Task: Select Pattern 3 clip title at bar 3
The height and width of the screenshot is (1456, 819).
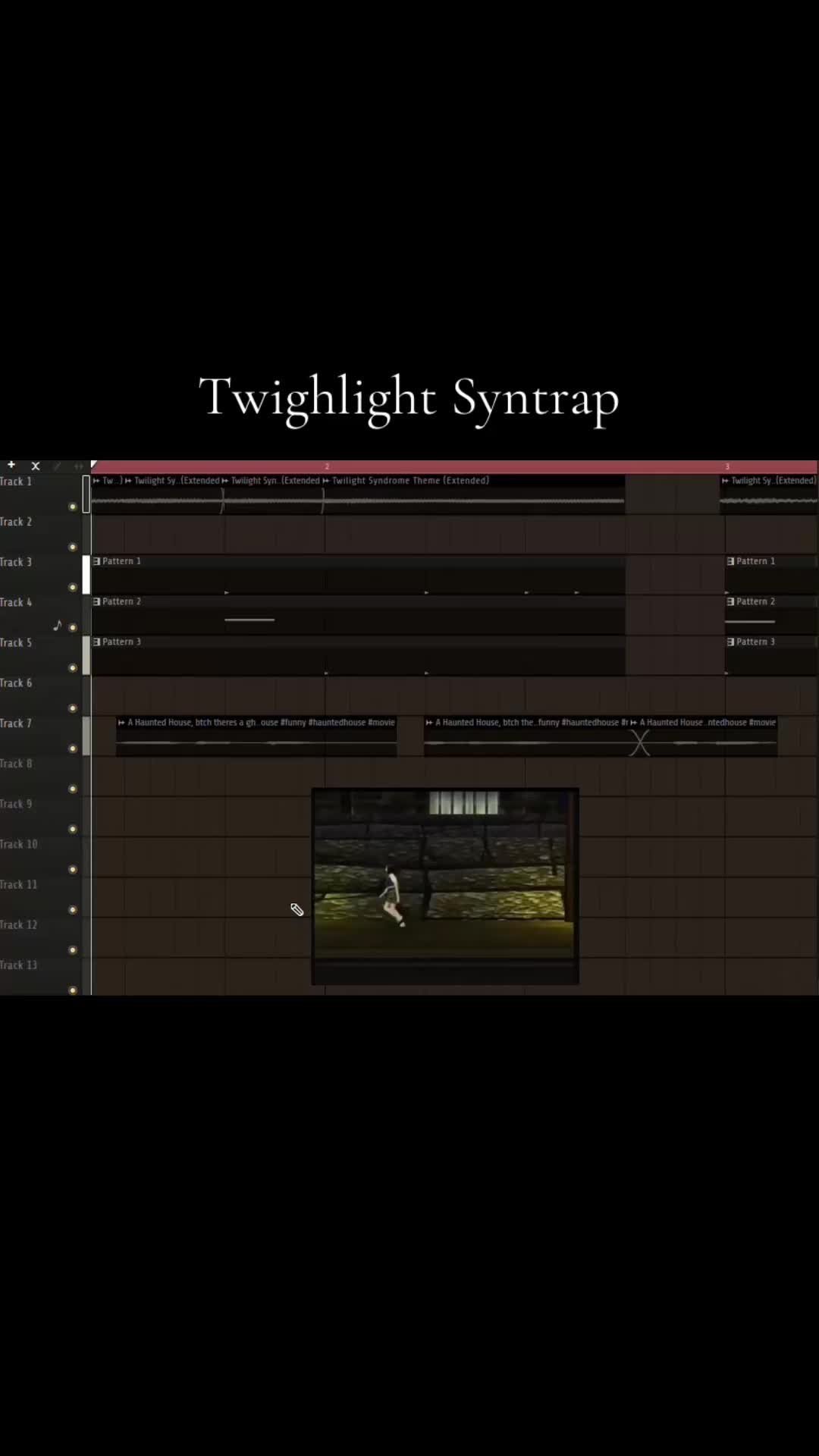Action: [755, 642]
